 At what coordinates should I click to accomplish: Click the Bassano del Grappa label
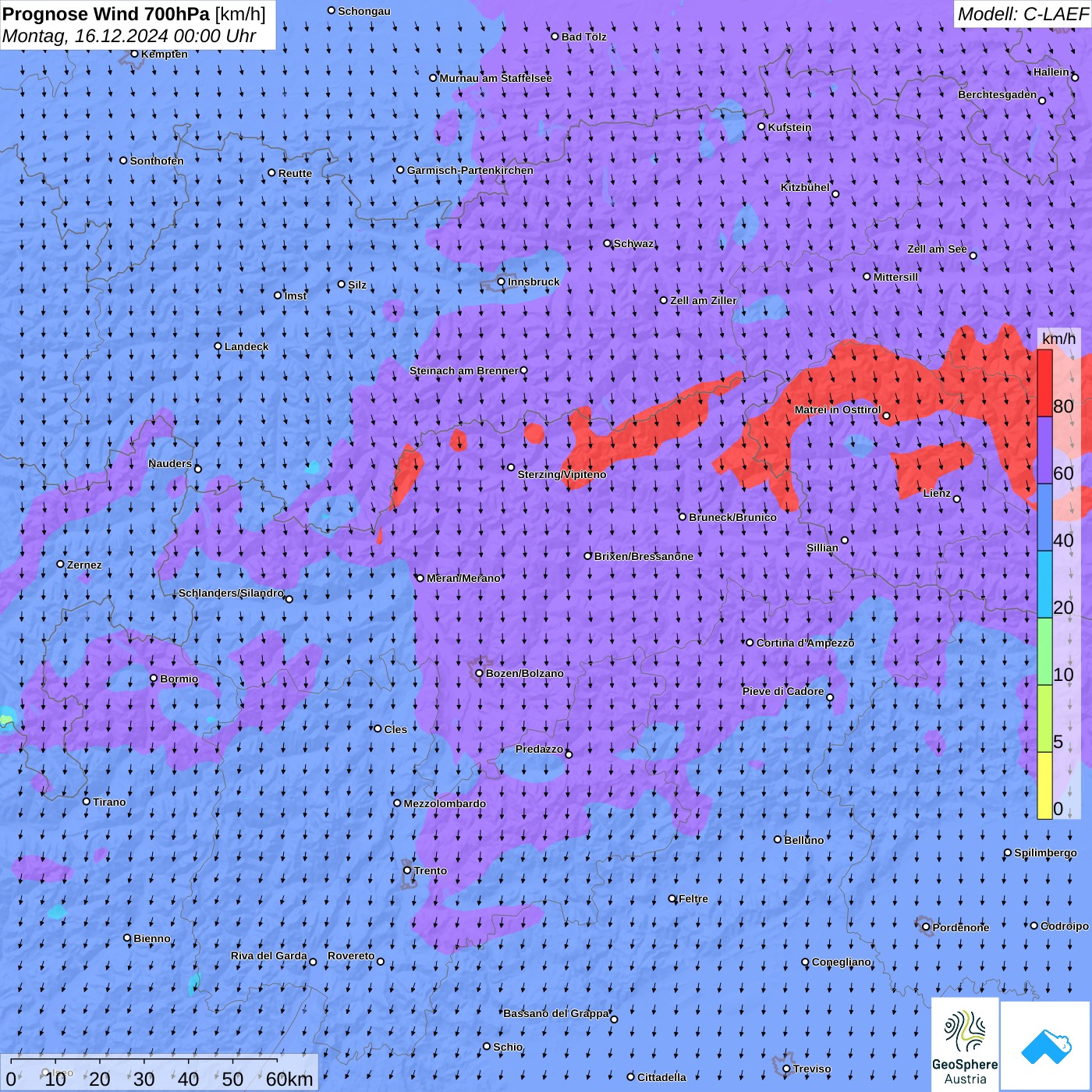coord(556,1013)
